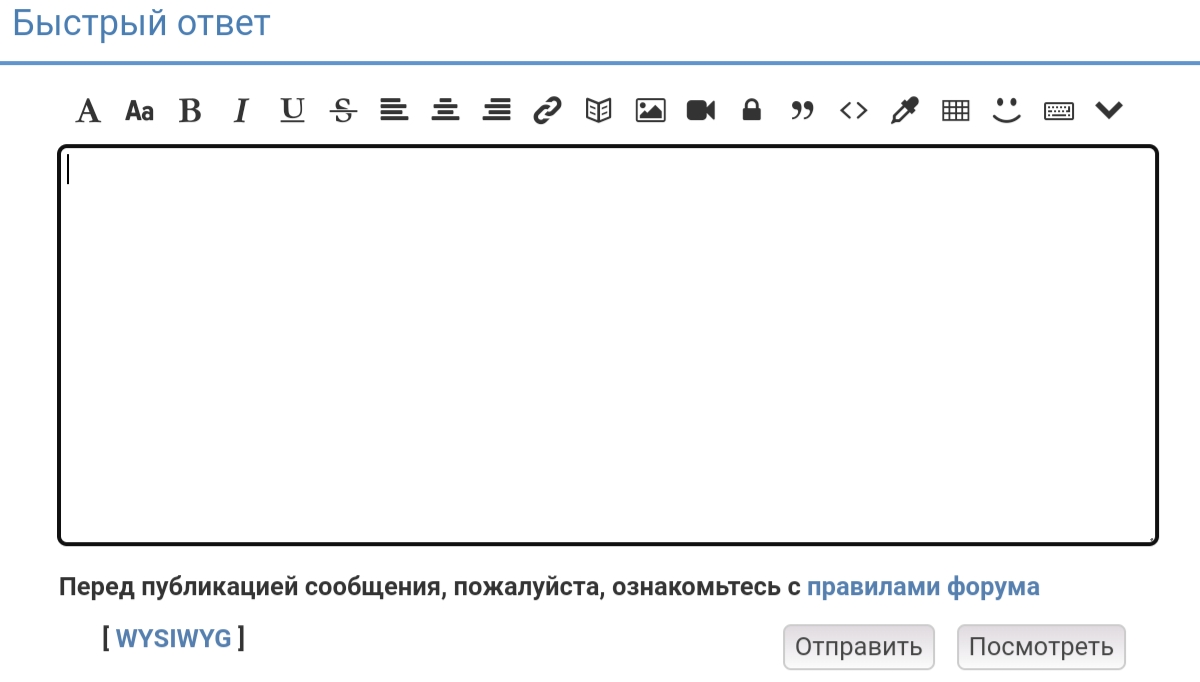Open the font size Aa icon

pyautogui.click(x=140, y=111)
